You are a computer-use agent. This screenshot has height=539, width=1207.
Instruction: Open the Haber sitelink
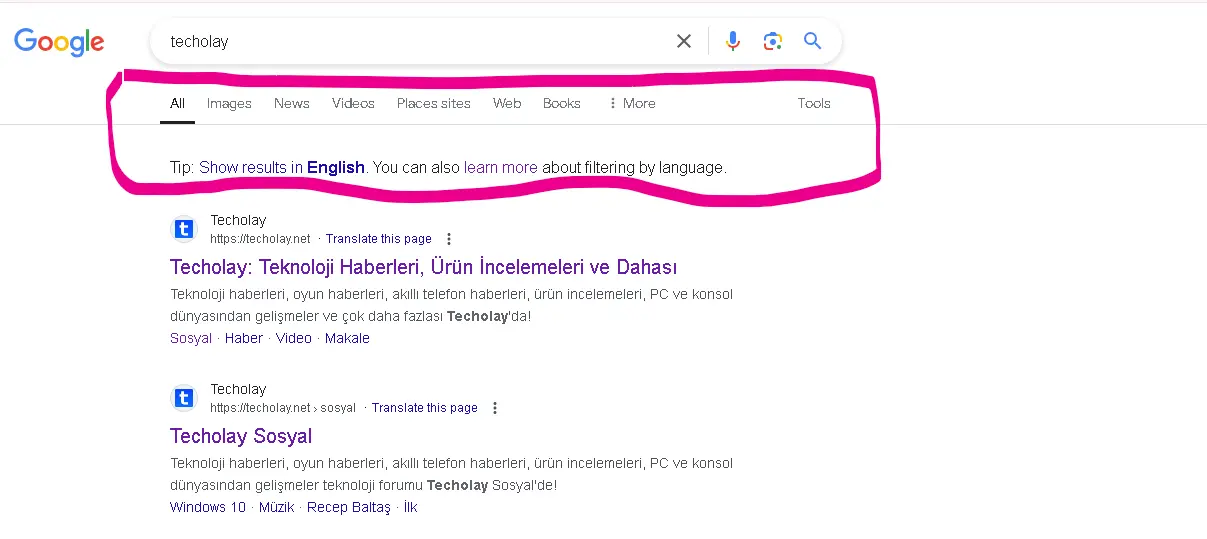pos(244,338)
